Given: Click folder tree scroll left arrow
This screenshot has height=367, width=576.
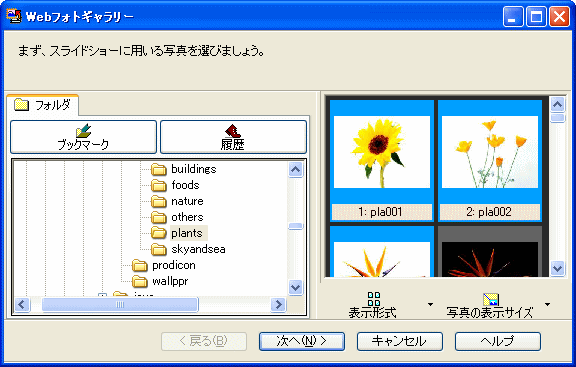Looking at the screenshot, I should coord(22,305).
